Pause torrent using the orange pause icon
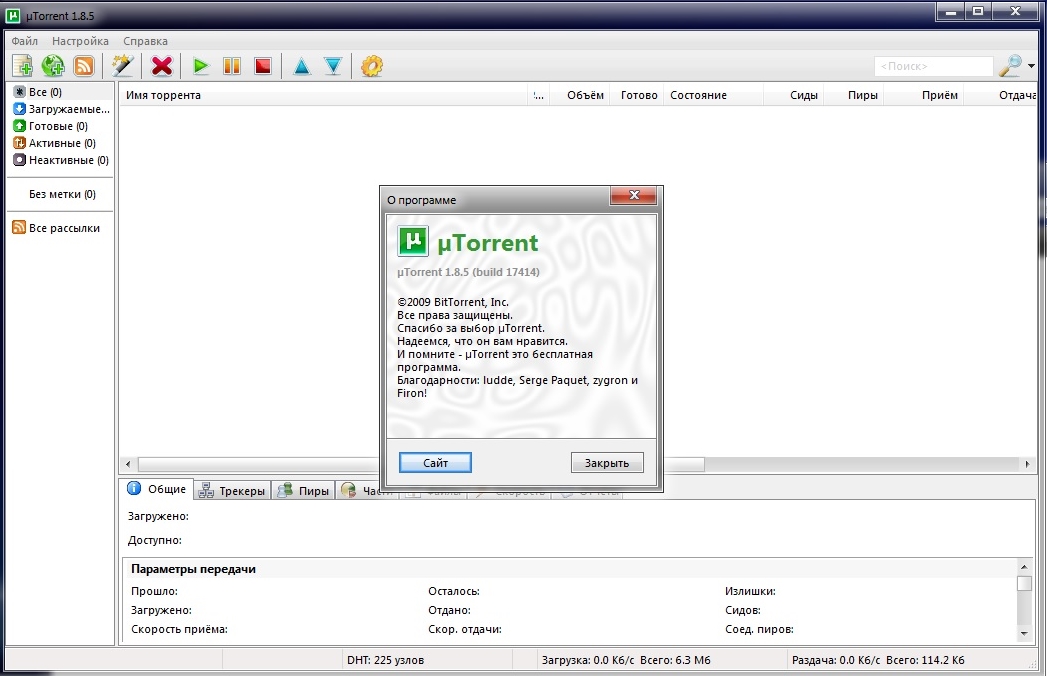Viewport: 1047px width, 676px height. click(231, 66)
